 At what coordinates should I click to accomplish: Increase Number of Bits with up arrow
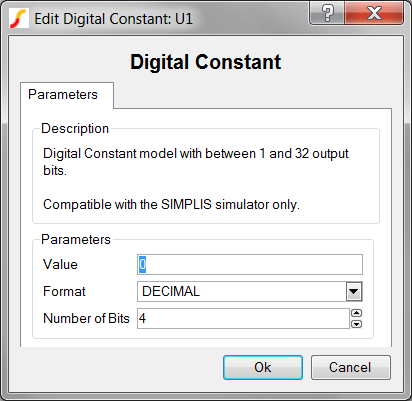pos(357,313)
